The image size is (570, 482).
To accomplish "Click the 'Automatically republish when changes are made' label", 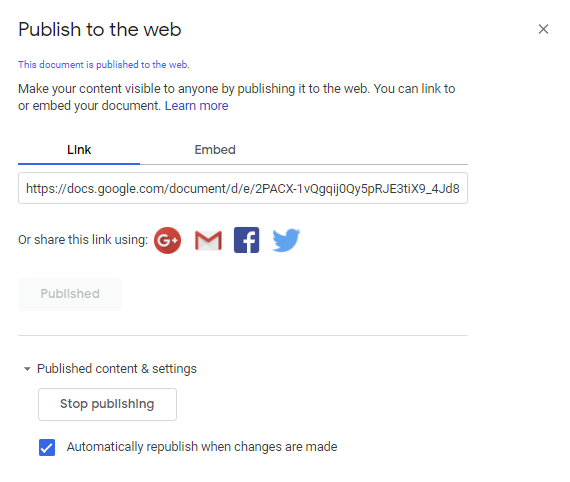I will tap(202, 447).
